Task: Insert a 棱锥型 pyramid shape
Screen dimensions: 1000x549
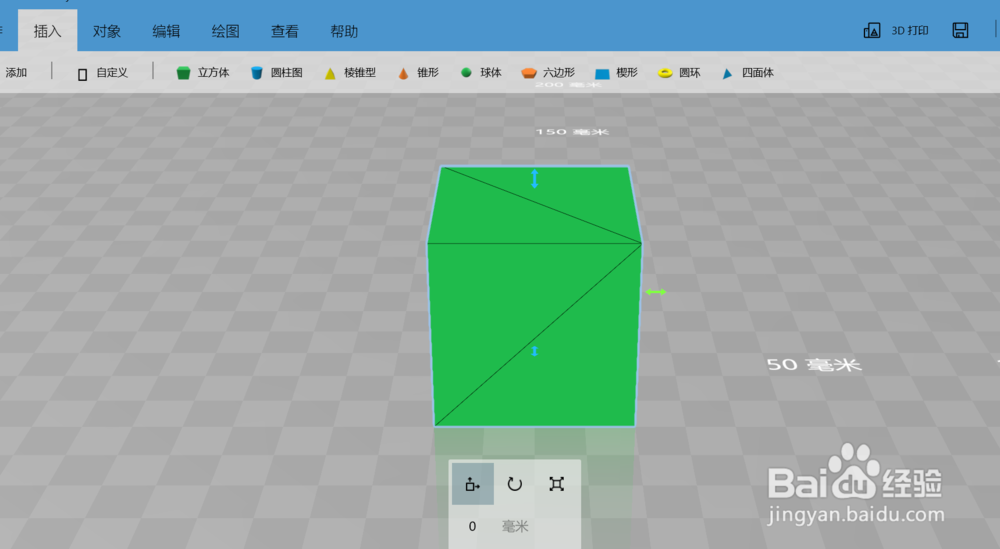Action: point(350,73)
